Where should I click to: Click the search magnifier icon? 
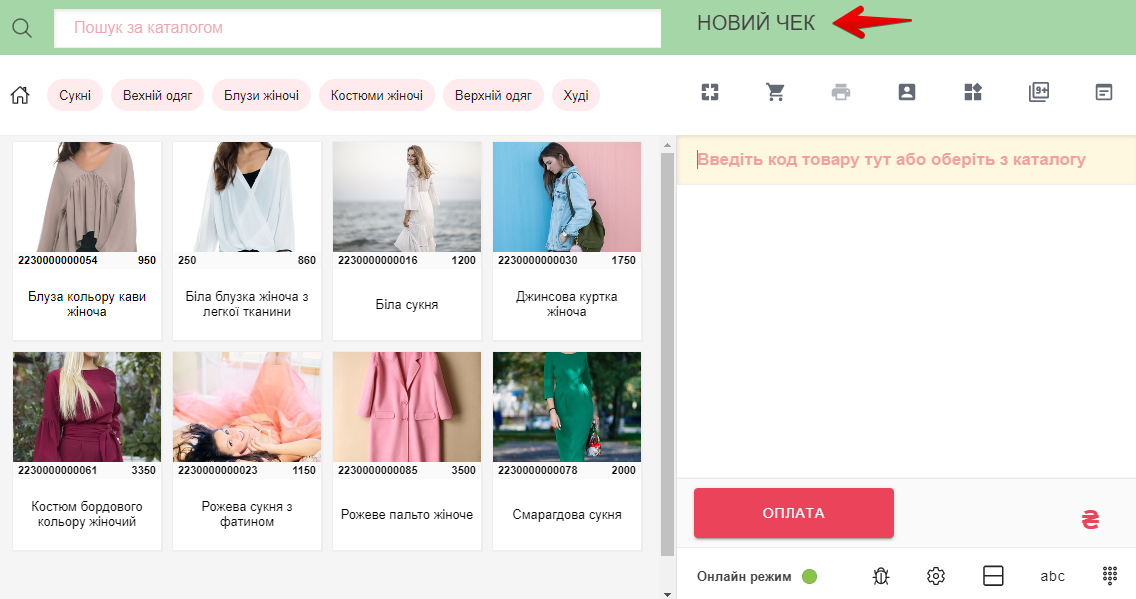[22, 28]
